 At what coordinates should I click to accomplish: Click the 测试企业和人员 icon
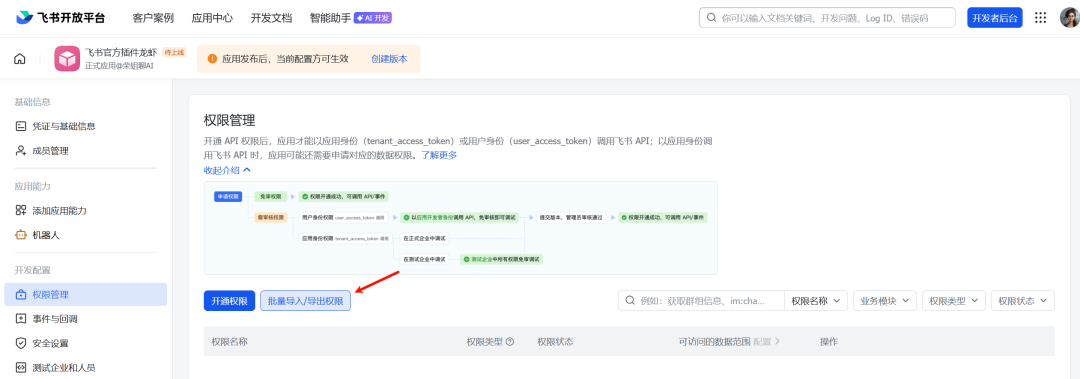21,367
